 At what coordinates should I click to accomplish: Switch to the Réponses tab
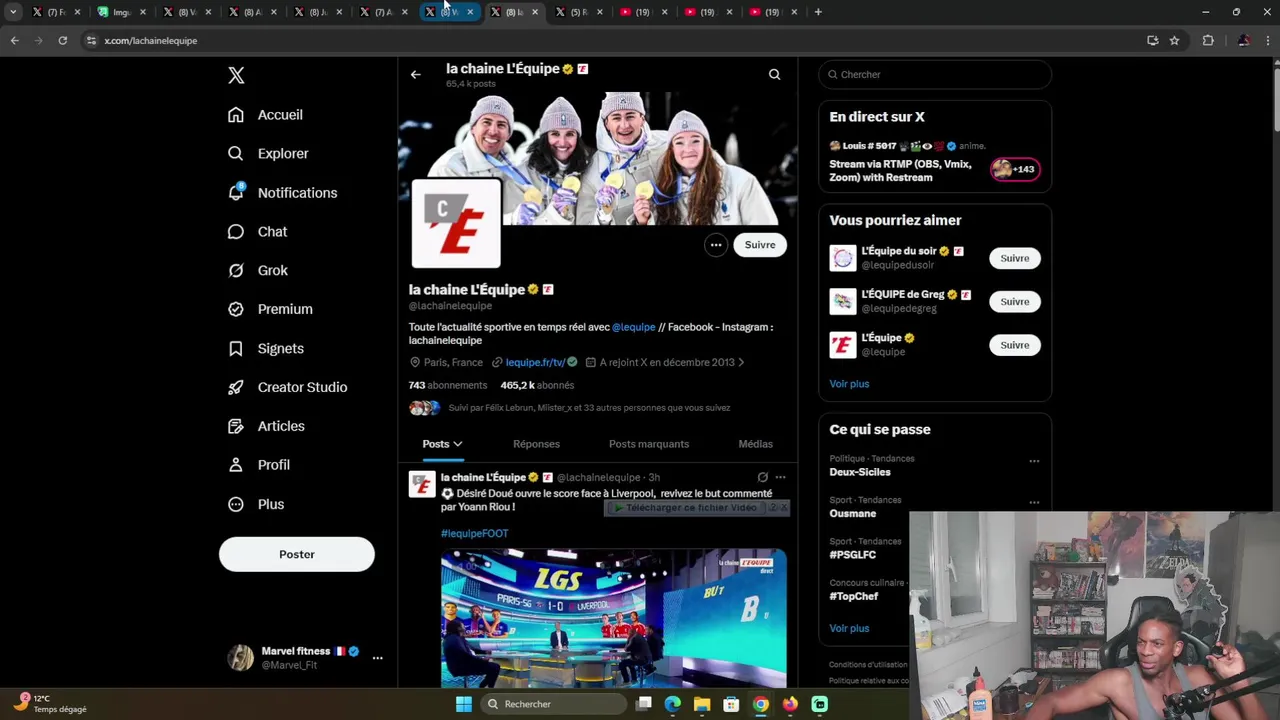(x=536, y=444)
